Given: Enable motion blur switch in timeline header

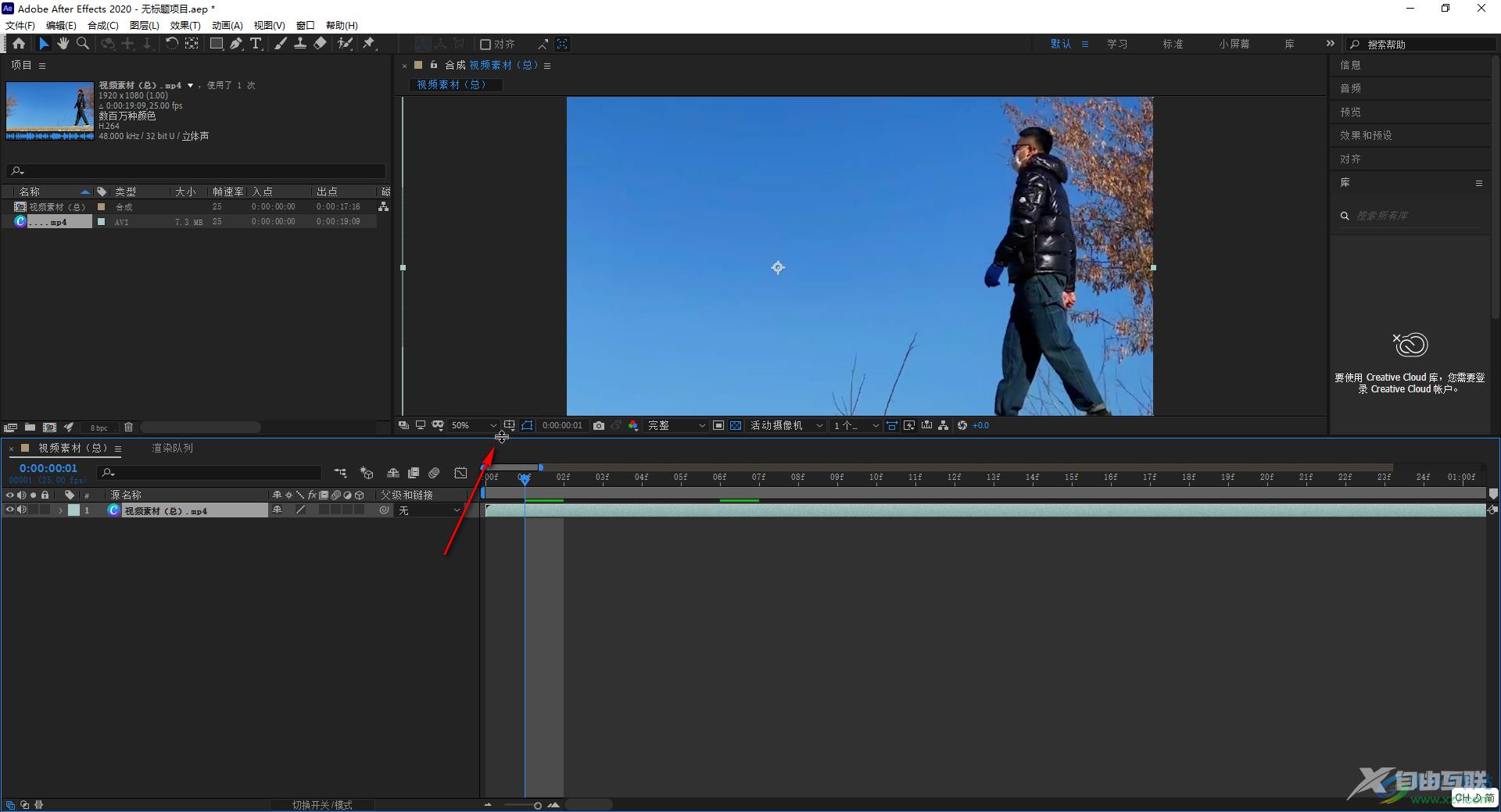Looking at the screenshot, I should (x=435, y=473).
